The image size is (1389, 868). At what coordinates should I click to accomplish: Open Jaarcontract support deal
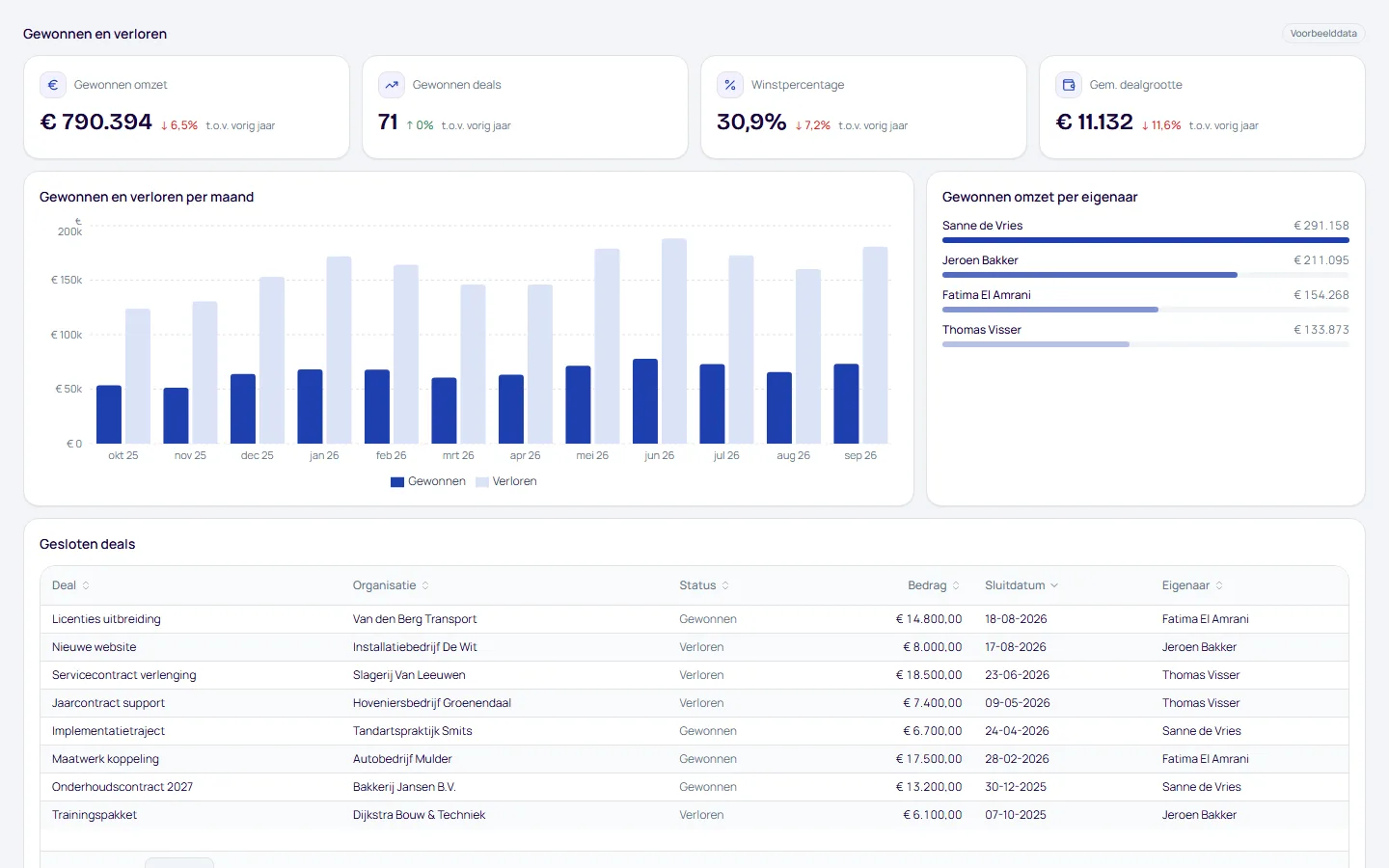[x=108, y=703]
